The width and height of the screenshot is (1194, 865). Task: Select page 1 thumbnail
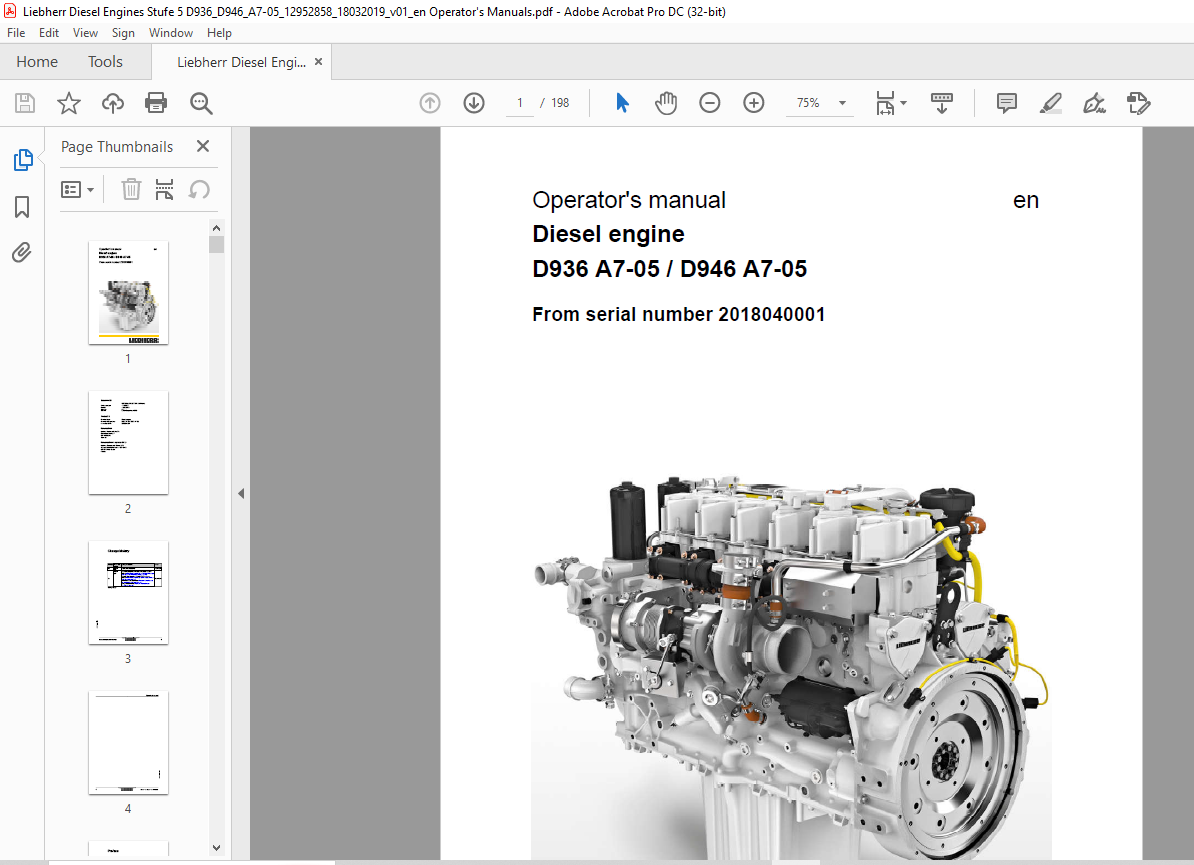[x=128, y=292]
